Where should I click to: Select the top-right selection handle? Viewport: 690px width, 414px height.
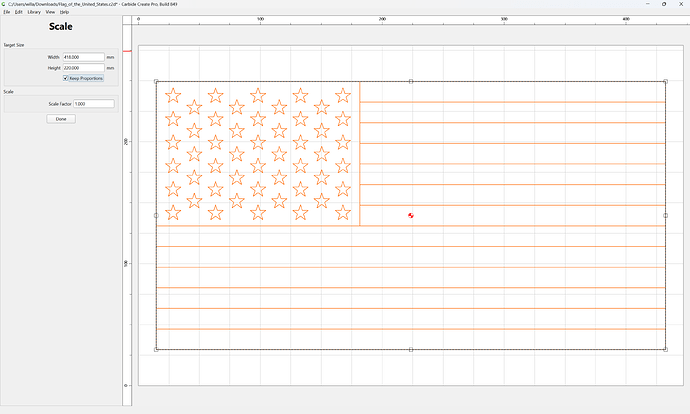(x=665, y=81)
